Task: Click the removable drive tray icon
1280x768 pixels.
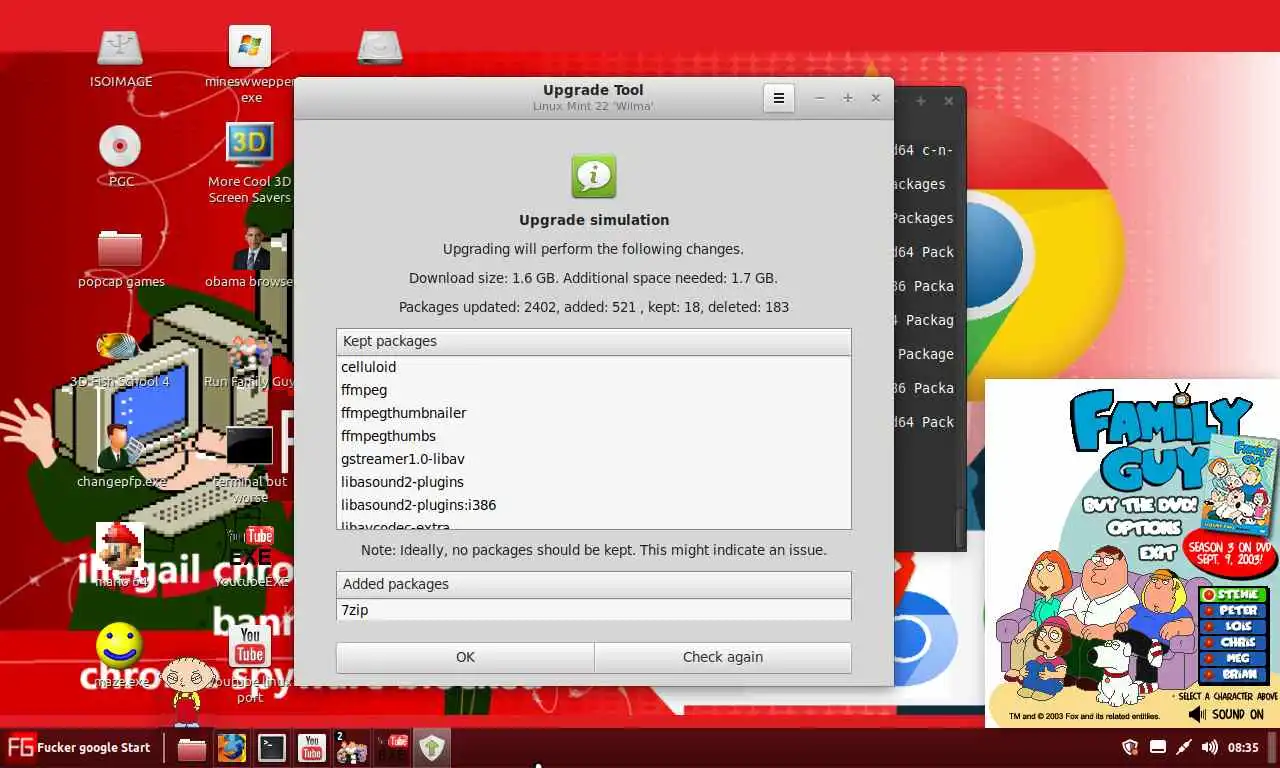Action: pos(1158,747)
